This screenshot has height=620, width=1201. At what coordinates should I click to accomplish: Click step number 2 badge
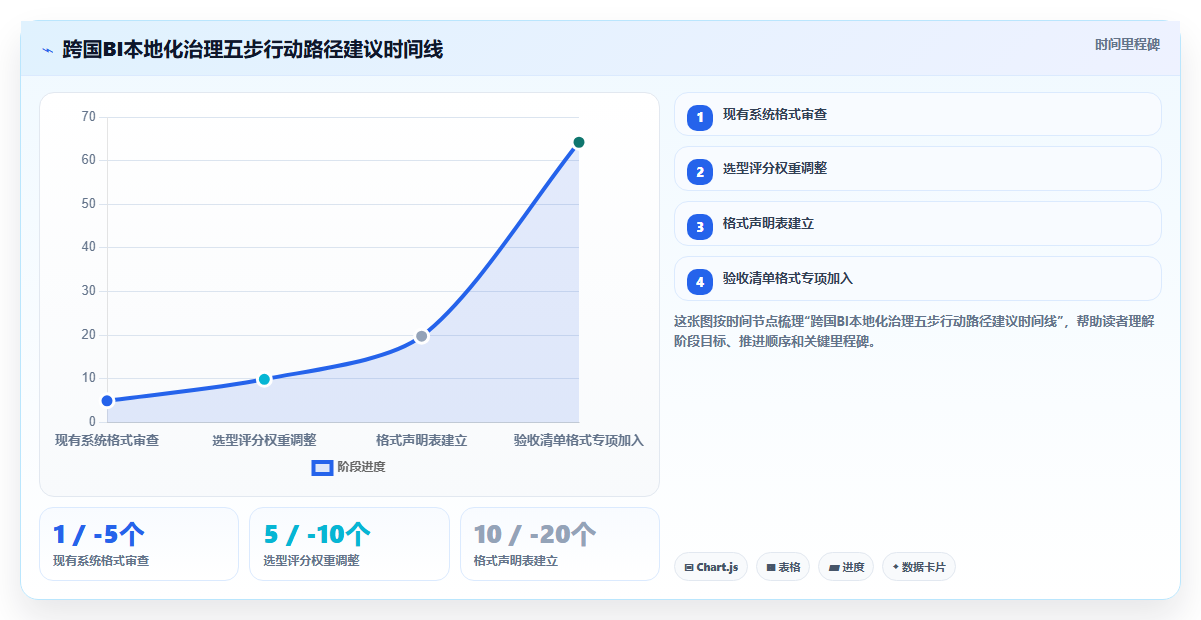click(700, 171)
